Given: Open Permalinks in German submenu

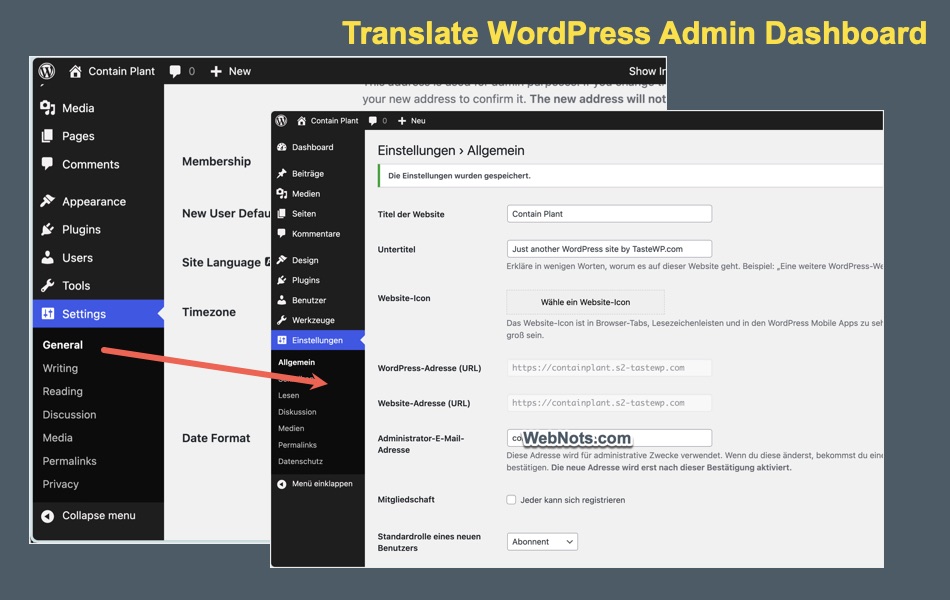Looking at the screenshot, I should pos(297,444).
